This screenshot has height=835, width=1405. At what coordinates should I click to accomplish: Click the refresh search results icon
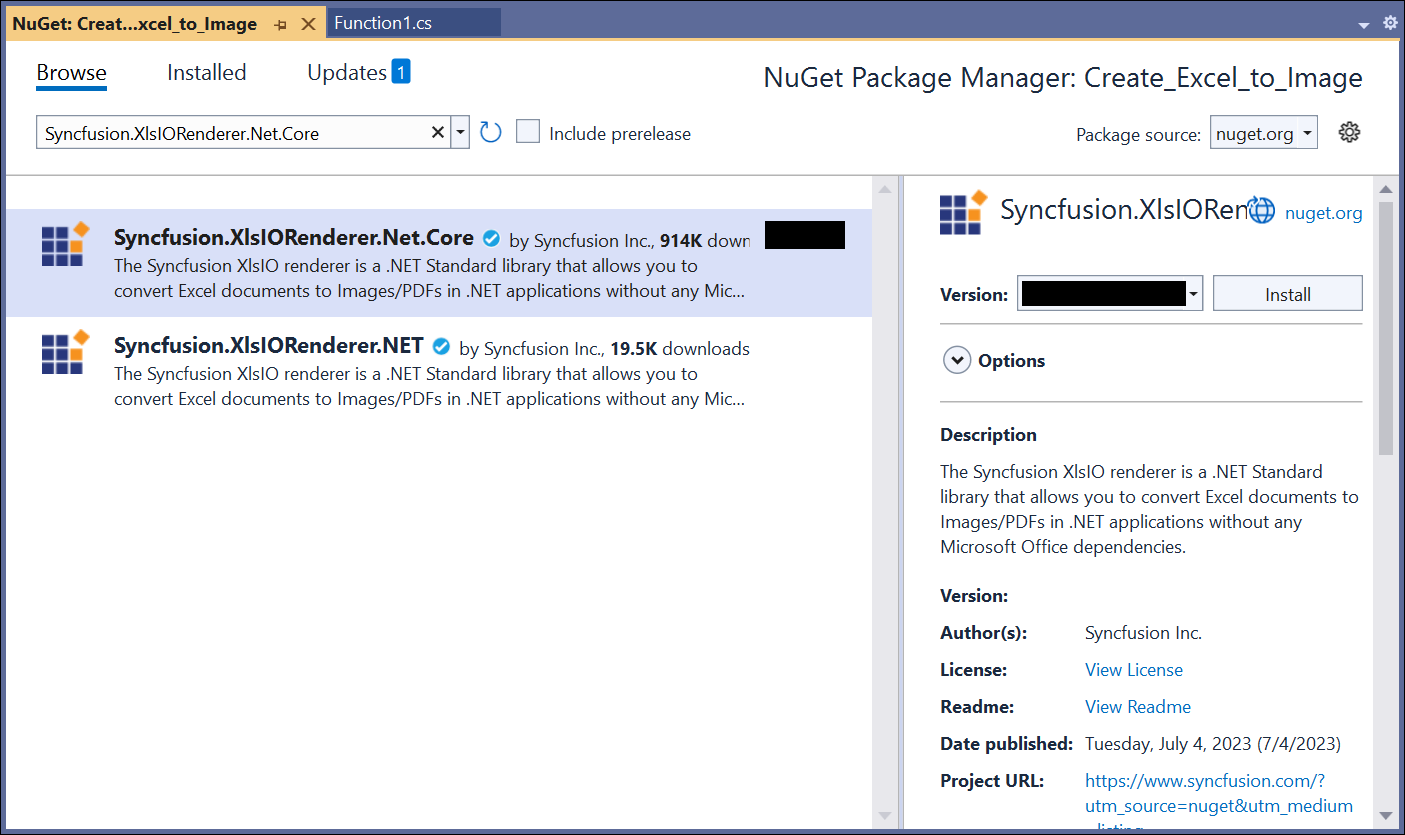(490, 133)
